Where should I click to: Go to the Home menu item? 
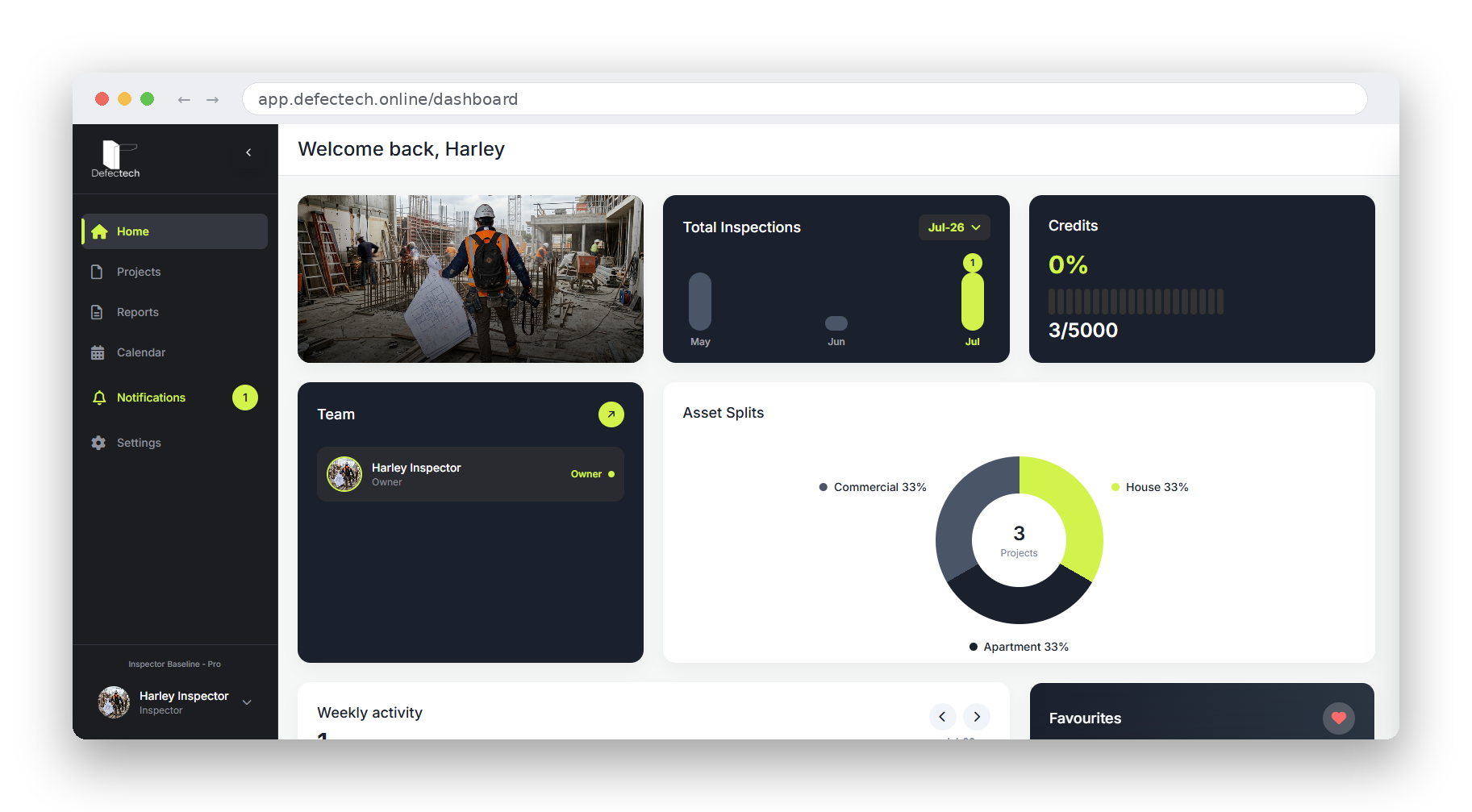pos(174,231)
